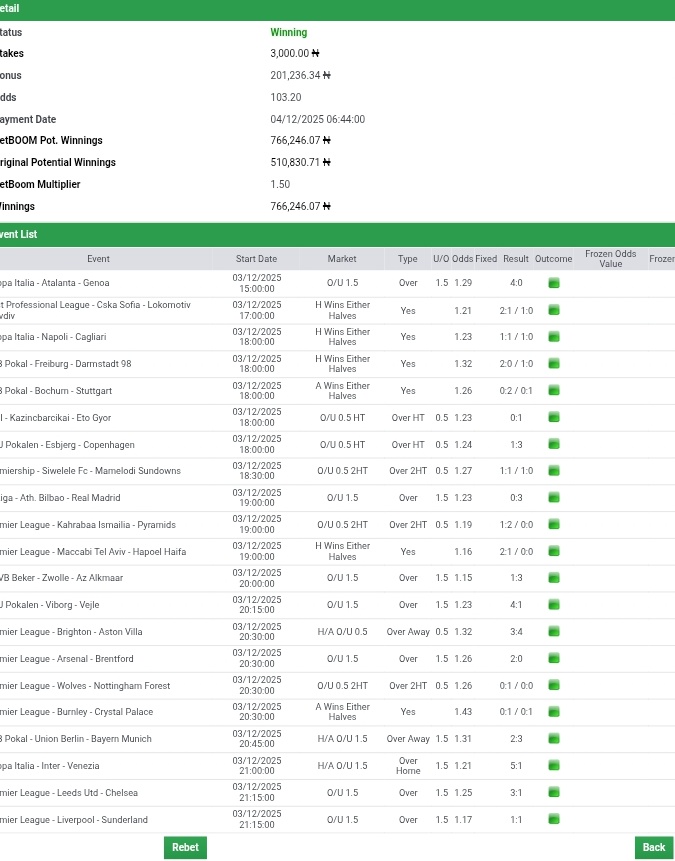Click the Event List section header
Image resolution: width=675 pixels, height=861 pixels.
pyautogui.click(x=337, y=234)
